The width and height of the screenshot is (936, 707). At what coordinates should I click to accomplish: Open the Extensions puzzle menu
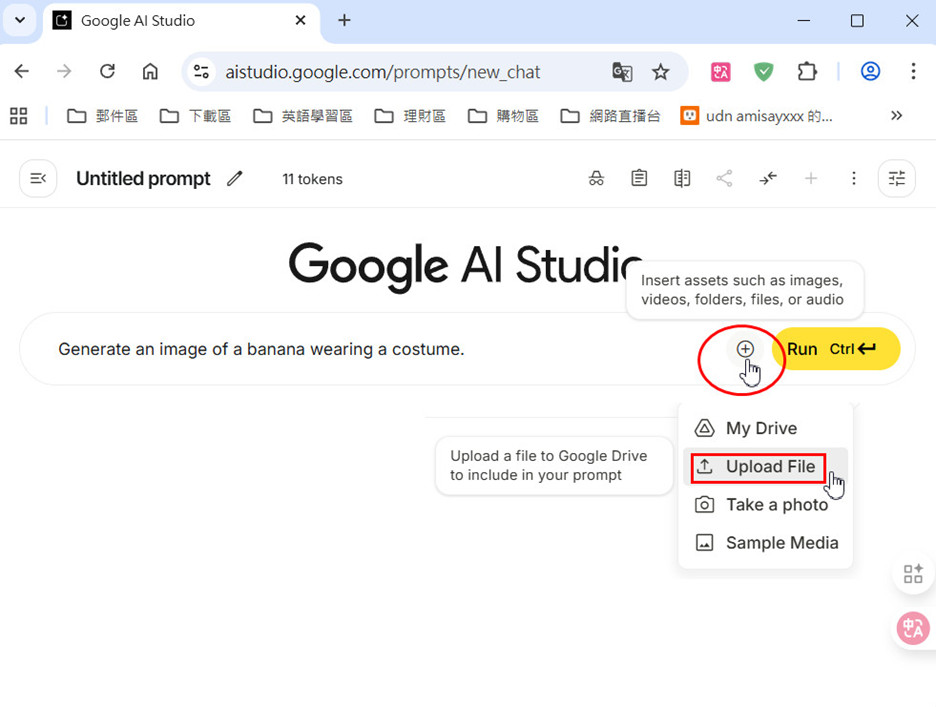[x=807, y=72]
